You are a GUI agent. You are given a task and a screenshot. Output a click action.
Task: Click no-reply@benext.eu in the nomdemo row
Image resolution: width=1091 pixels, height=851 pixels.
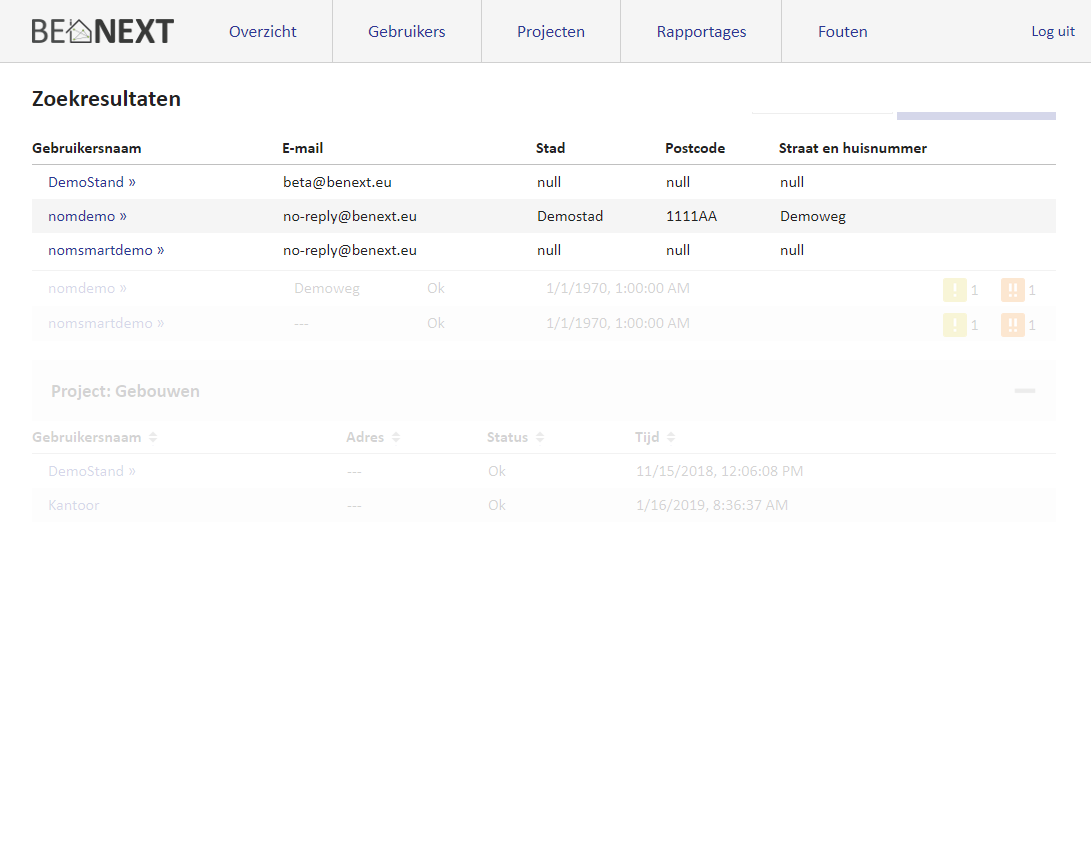tap(350, 216)
